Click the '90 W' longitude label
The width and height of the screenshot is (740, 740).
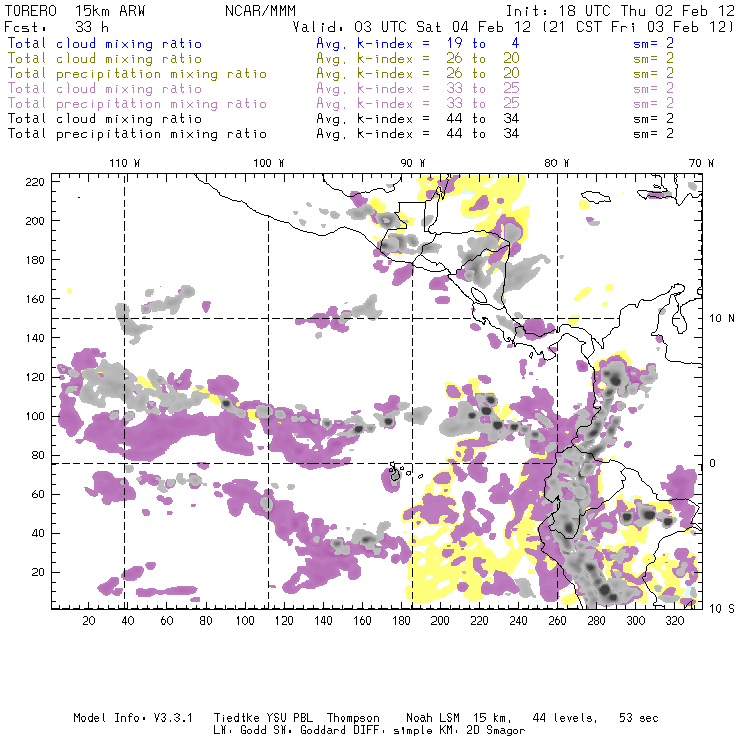tap(413, 163)
